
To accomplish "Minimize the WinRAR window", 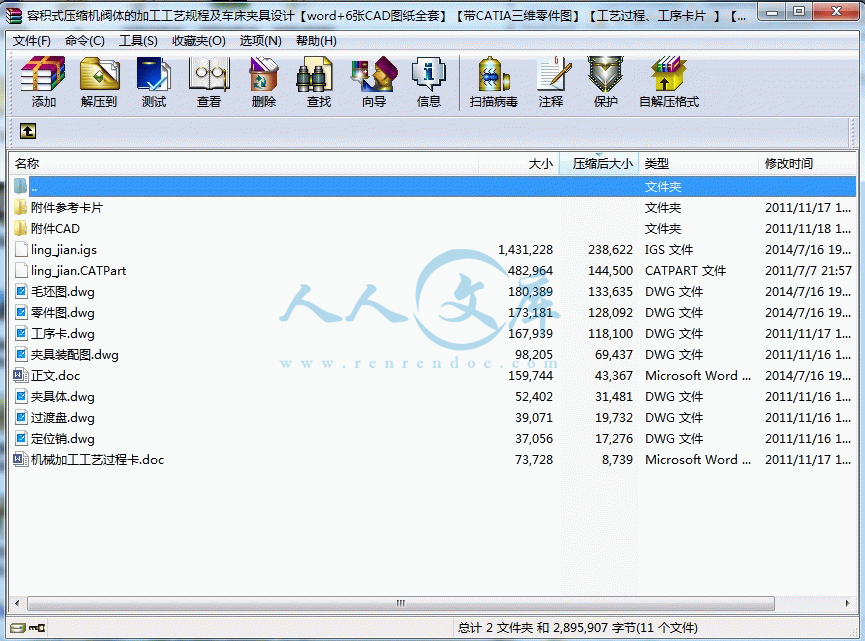I will coord(772,12).
